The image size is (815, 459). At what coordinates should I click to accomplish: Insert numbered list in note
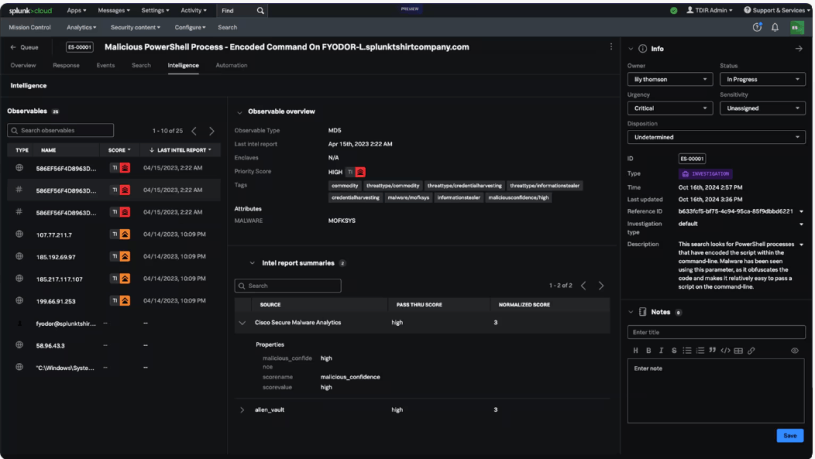tap(700, 350)
